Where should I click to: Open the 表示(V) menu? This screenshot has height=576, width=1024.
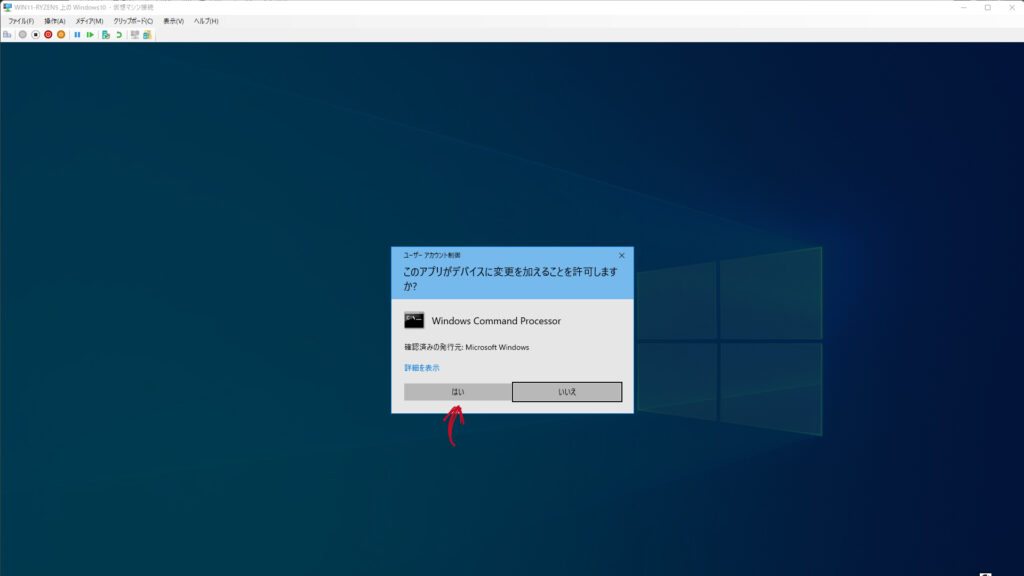(x=173, y=21)
